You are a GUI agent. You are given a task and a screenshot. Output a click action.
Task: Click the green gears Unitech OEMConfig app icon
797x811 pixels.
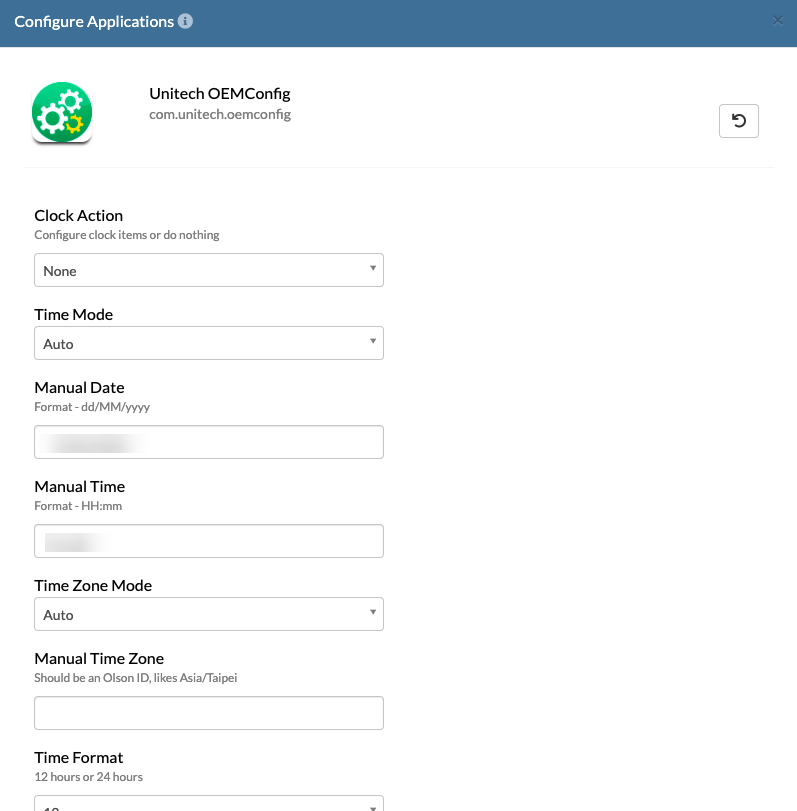(62, 112)
